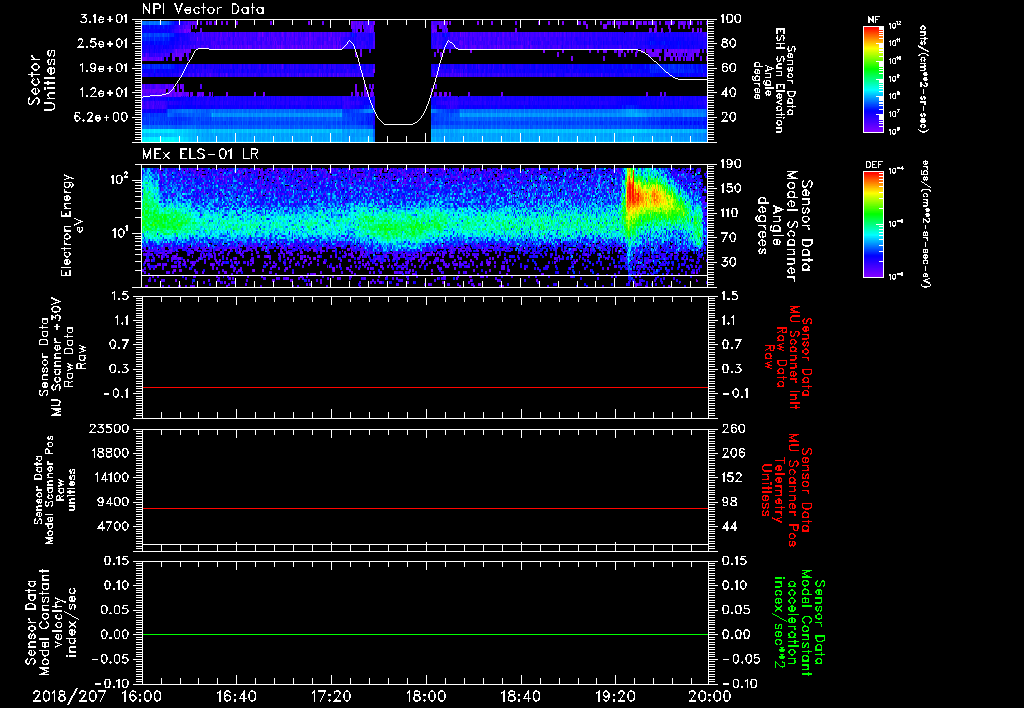
Task: Click the "Model Scanner Pos Raw" axis title
Action: [55, 490]
